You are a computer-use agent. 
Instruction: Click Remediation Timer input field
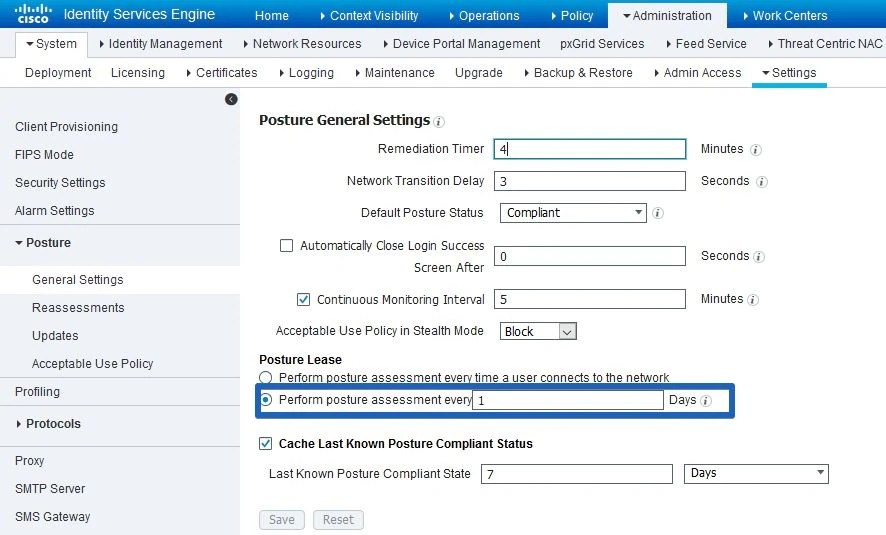590,149
